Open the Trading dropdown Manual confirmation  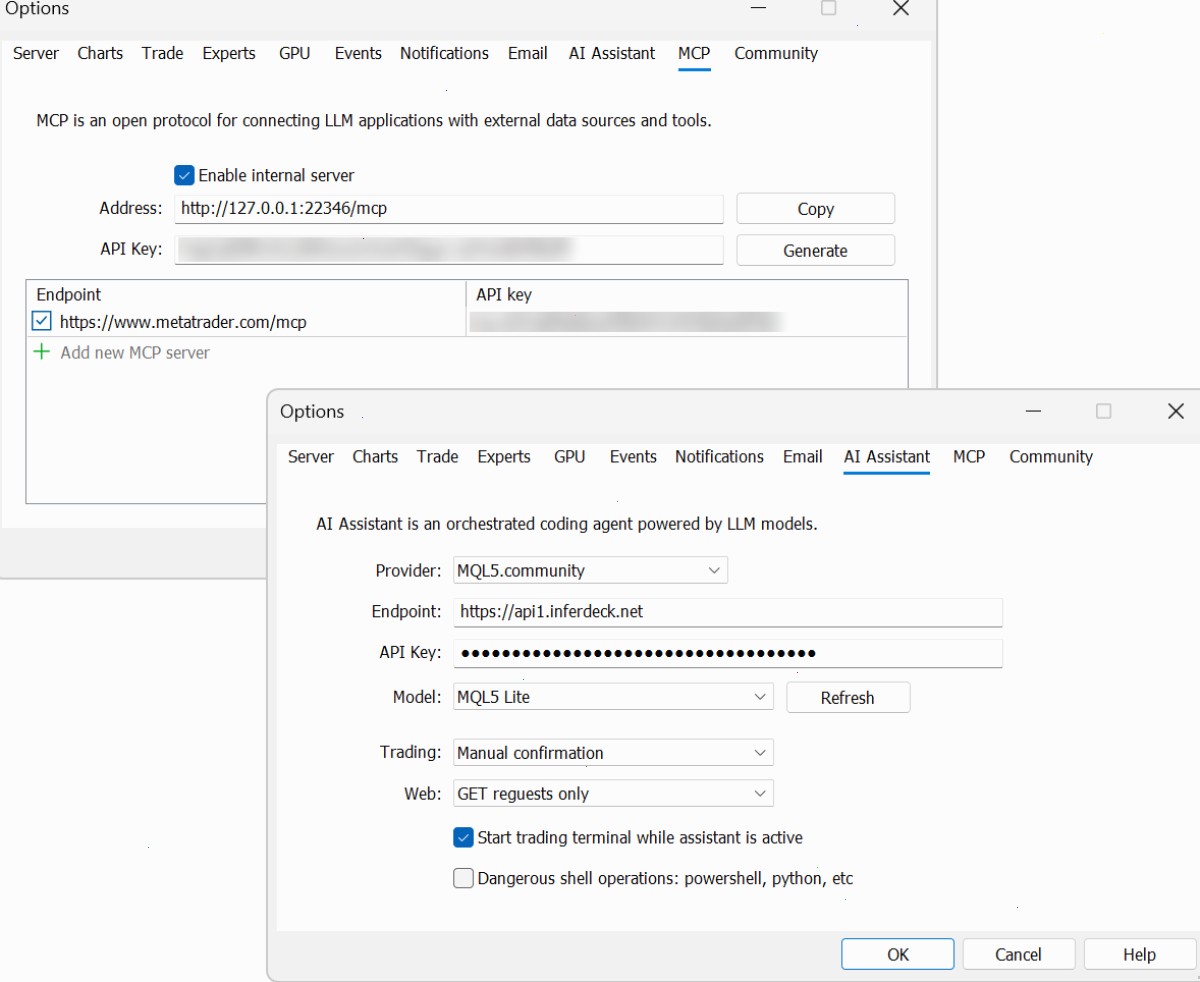pos(614,752)
